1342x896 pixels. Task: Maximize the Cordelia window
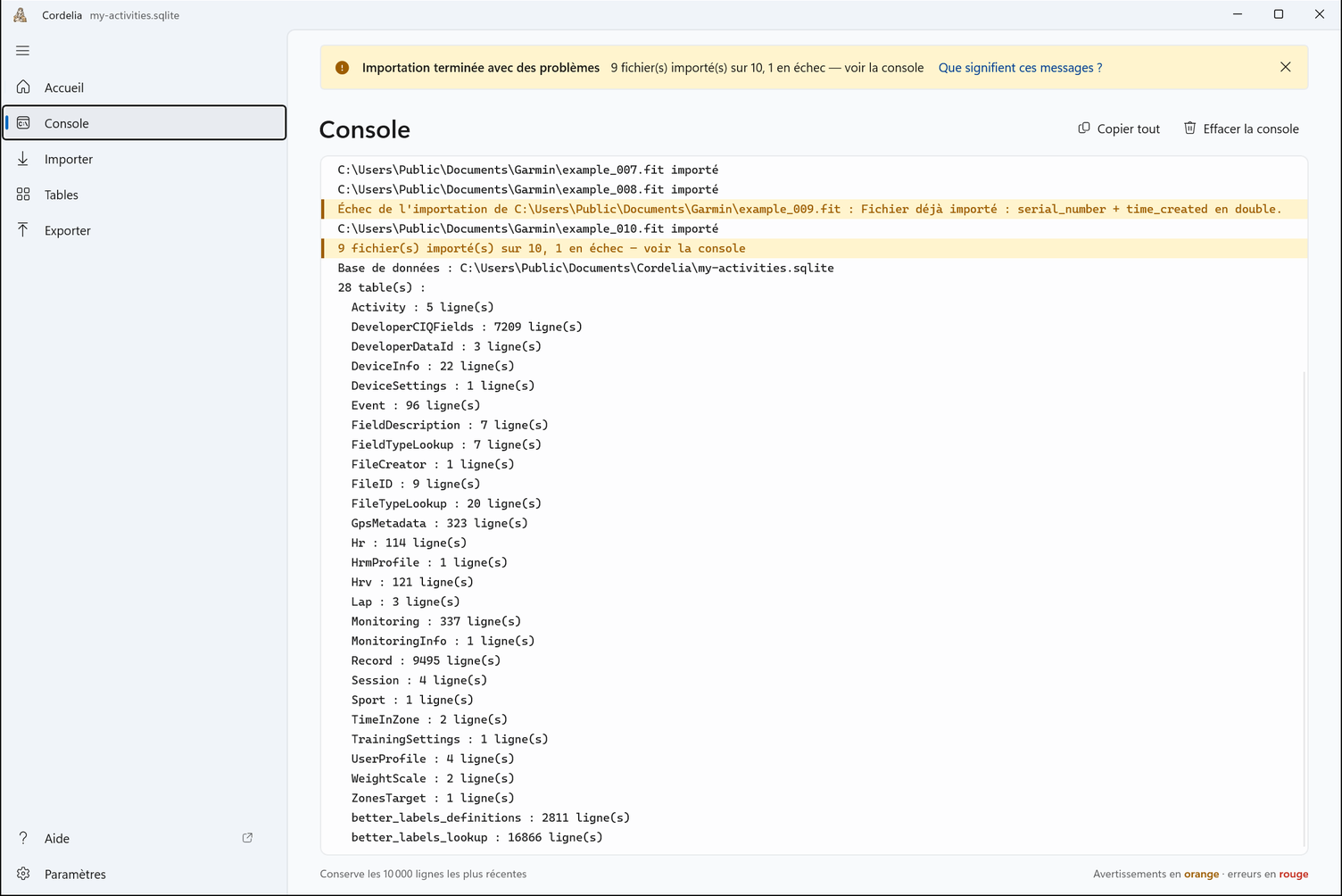1279,14
